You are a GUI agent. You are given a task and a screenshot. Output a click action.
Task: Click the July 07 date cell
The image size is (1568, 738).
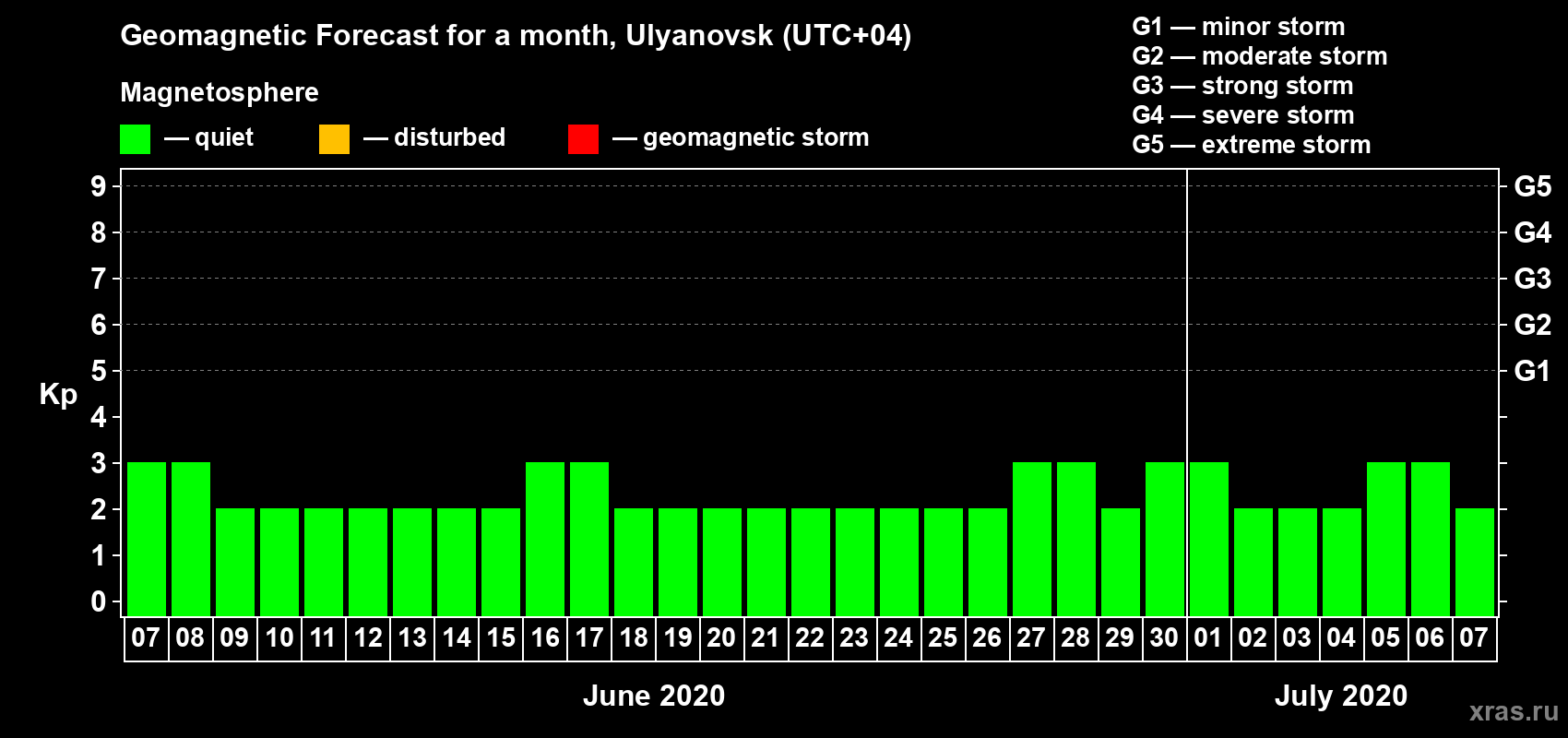coord(1475,638)
